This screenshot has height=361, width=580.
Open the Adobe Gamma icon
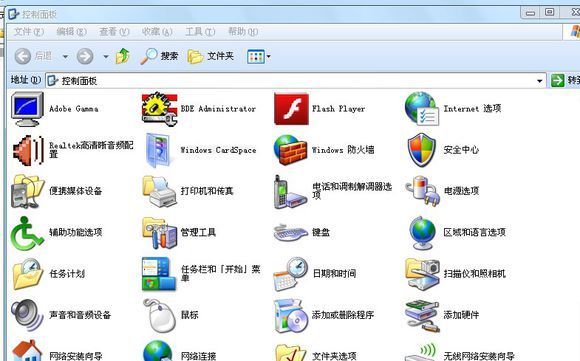[27, 109]
